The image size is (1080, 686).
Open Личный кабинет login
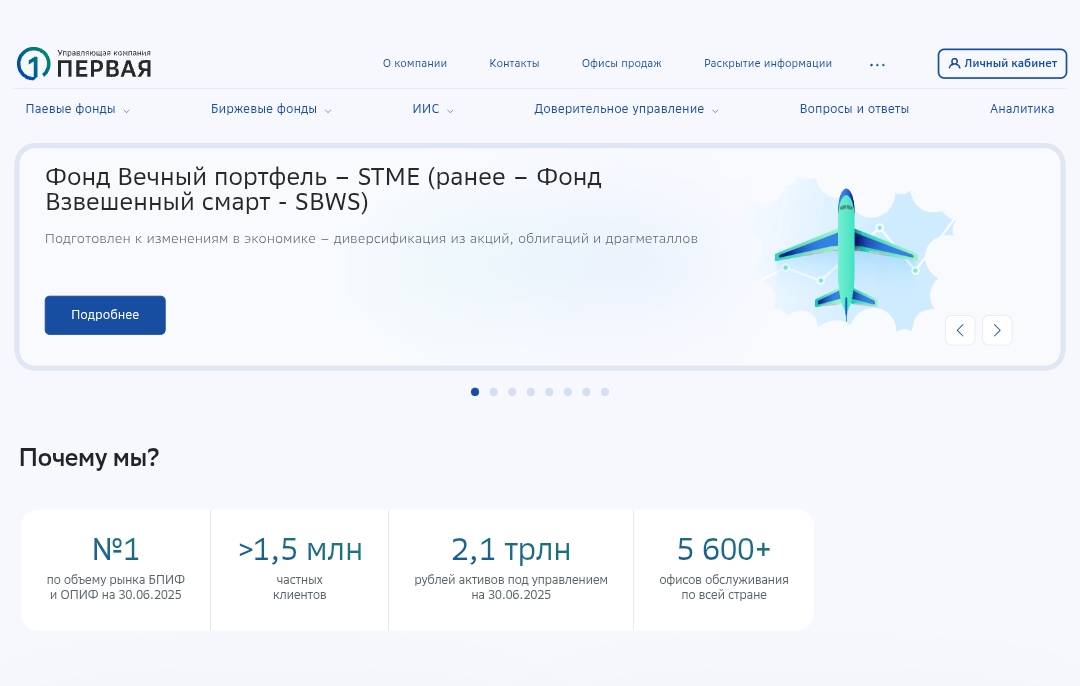tap(1002, 64)
